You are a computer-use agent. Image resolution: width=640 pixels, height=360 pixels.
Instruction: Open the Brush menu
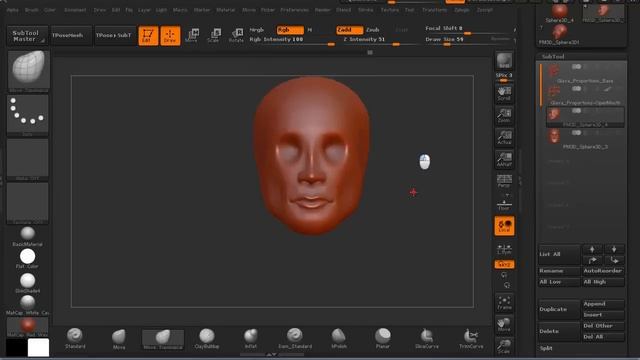31,10
